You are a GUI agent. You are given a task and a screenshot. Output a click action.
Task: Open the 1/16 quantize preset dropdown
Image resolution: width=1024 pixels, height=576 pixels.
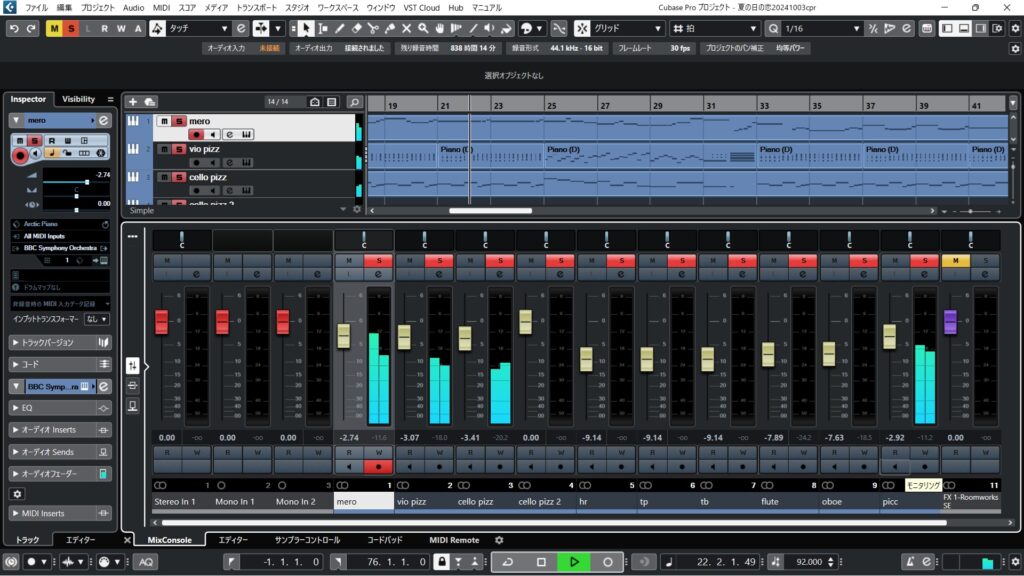[821, 28]
